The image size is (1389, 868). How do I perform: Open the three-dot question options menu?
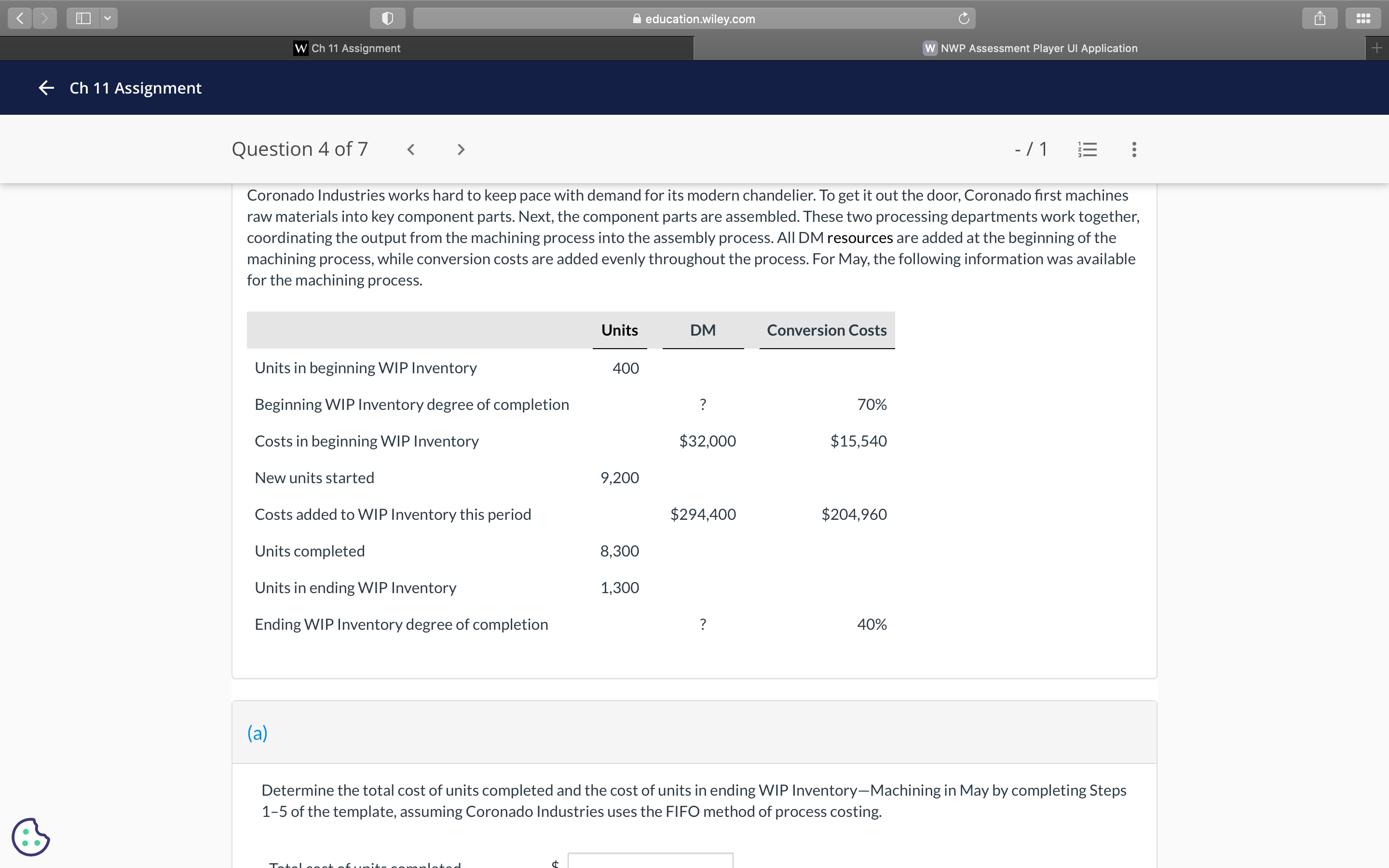coord(1133,149)
